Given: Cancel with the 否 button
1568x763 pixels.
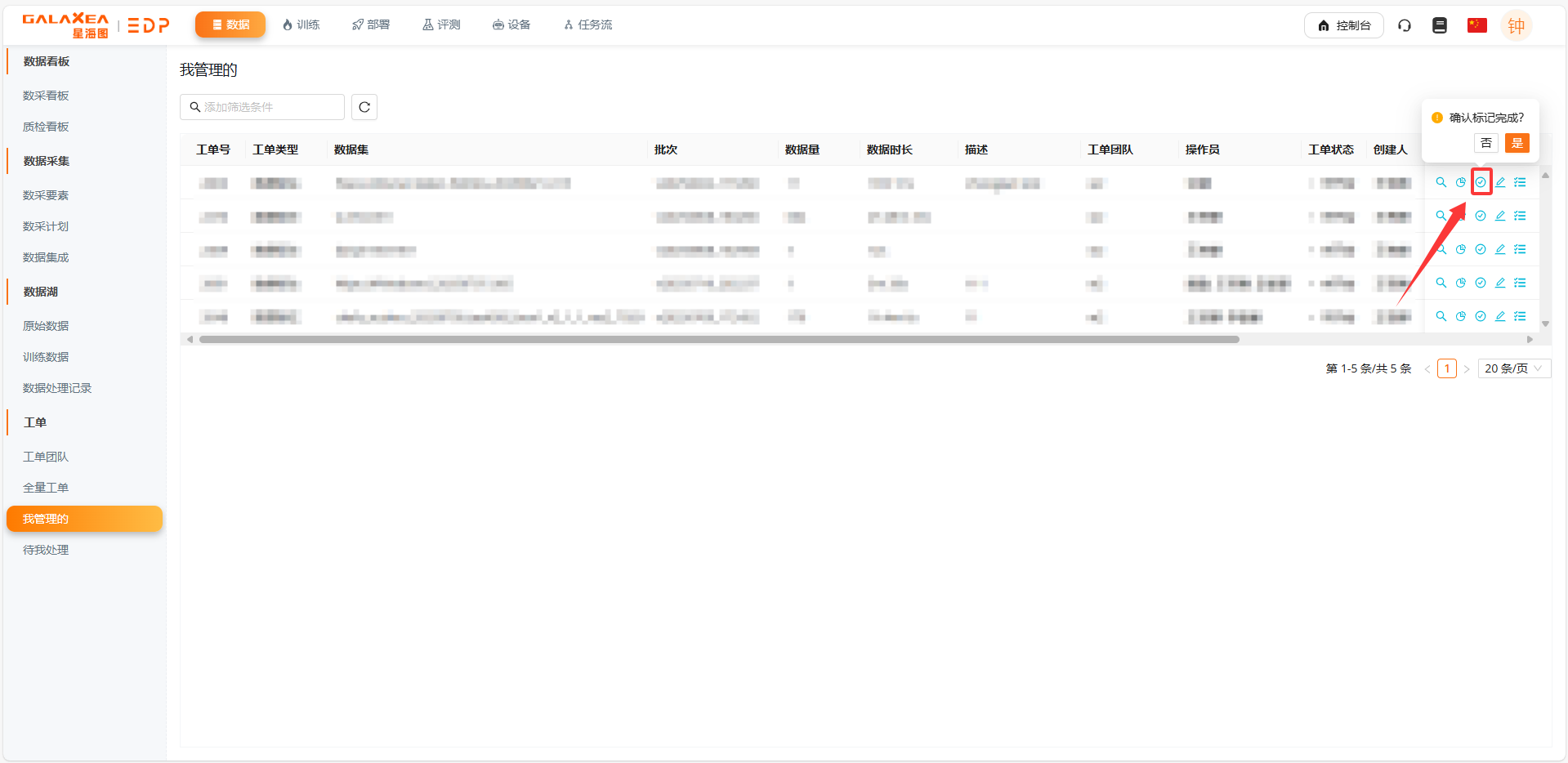Looking at the screenshot, I should (1486, 143).
